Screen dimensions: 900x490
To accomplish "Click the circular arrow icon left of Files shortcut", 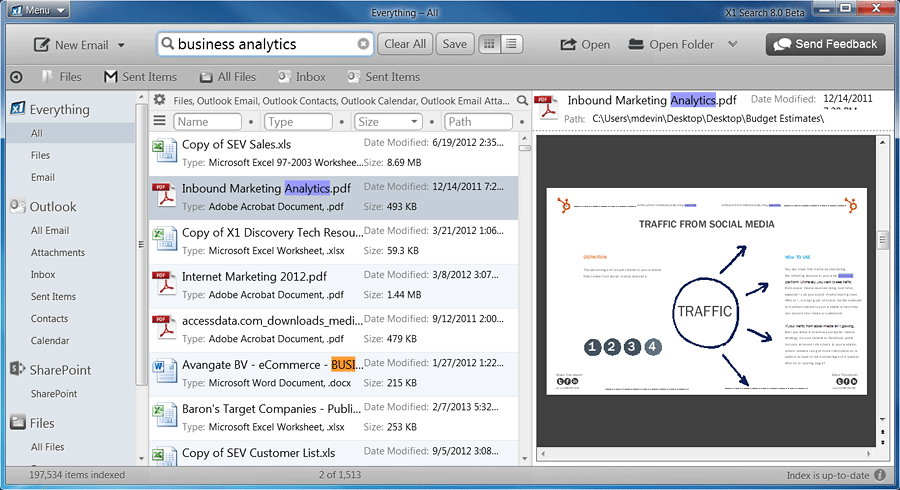I will click(x=16, y=77).
